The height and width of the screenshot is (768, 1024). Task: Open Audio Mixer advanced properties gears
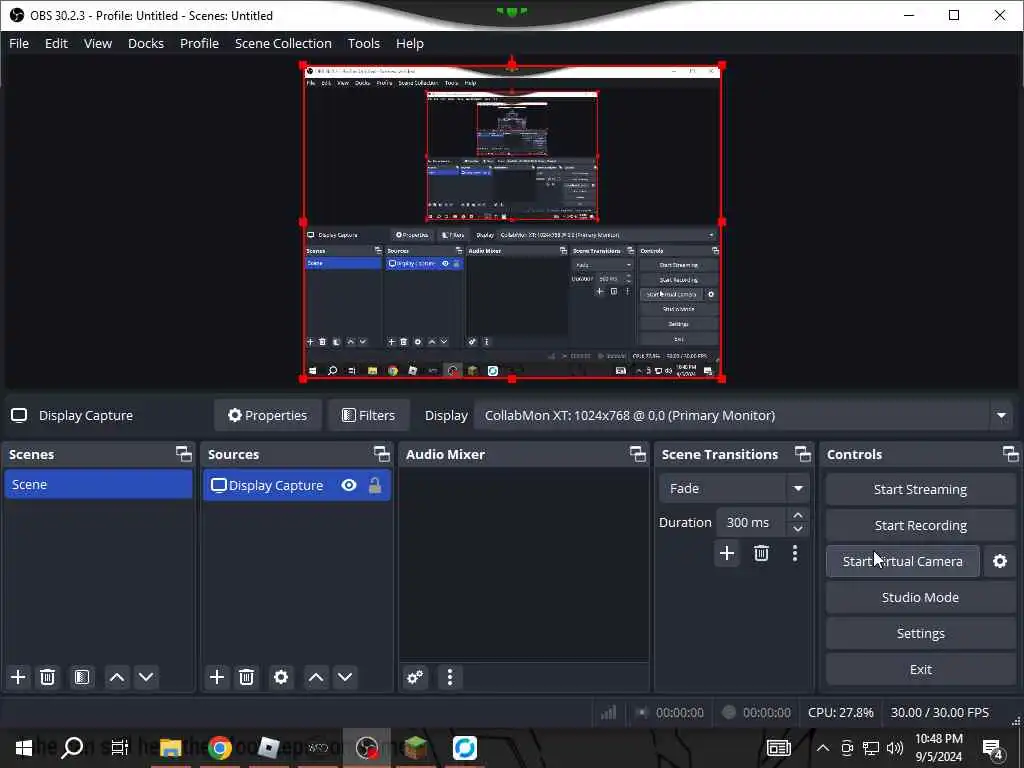(x=415, y=677)
